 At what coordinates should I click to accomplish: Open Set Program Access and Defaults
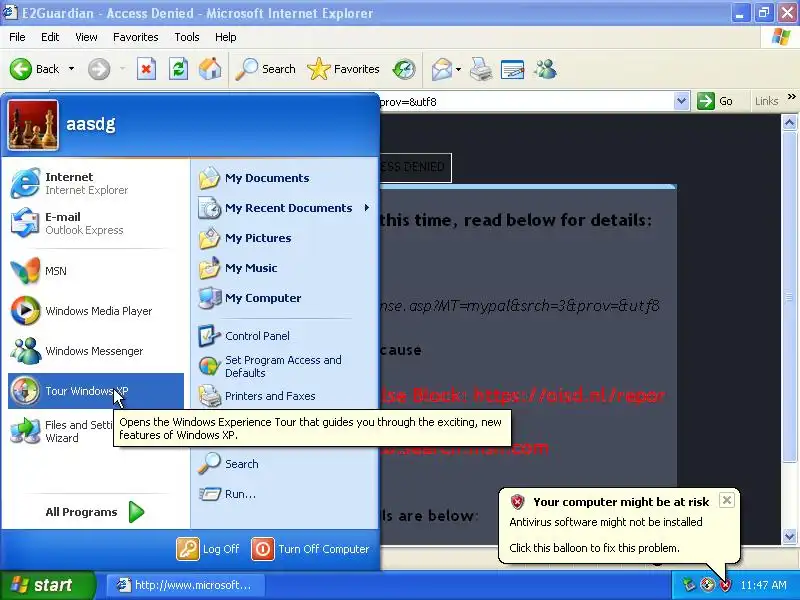coord(285,366)
